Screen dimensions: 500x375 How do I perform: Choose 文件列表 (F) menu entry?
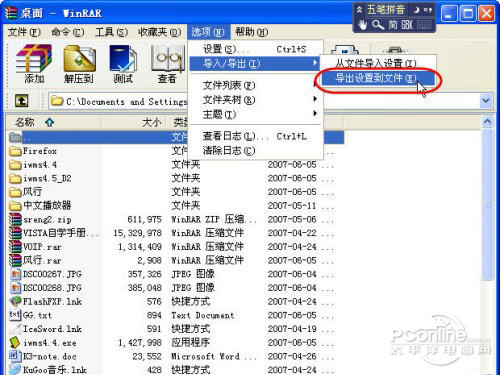pos(255,85)
